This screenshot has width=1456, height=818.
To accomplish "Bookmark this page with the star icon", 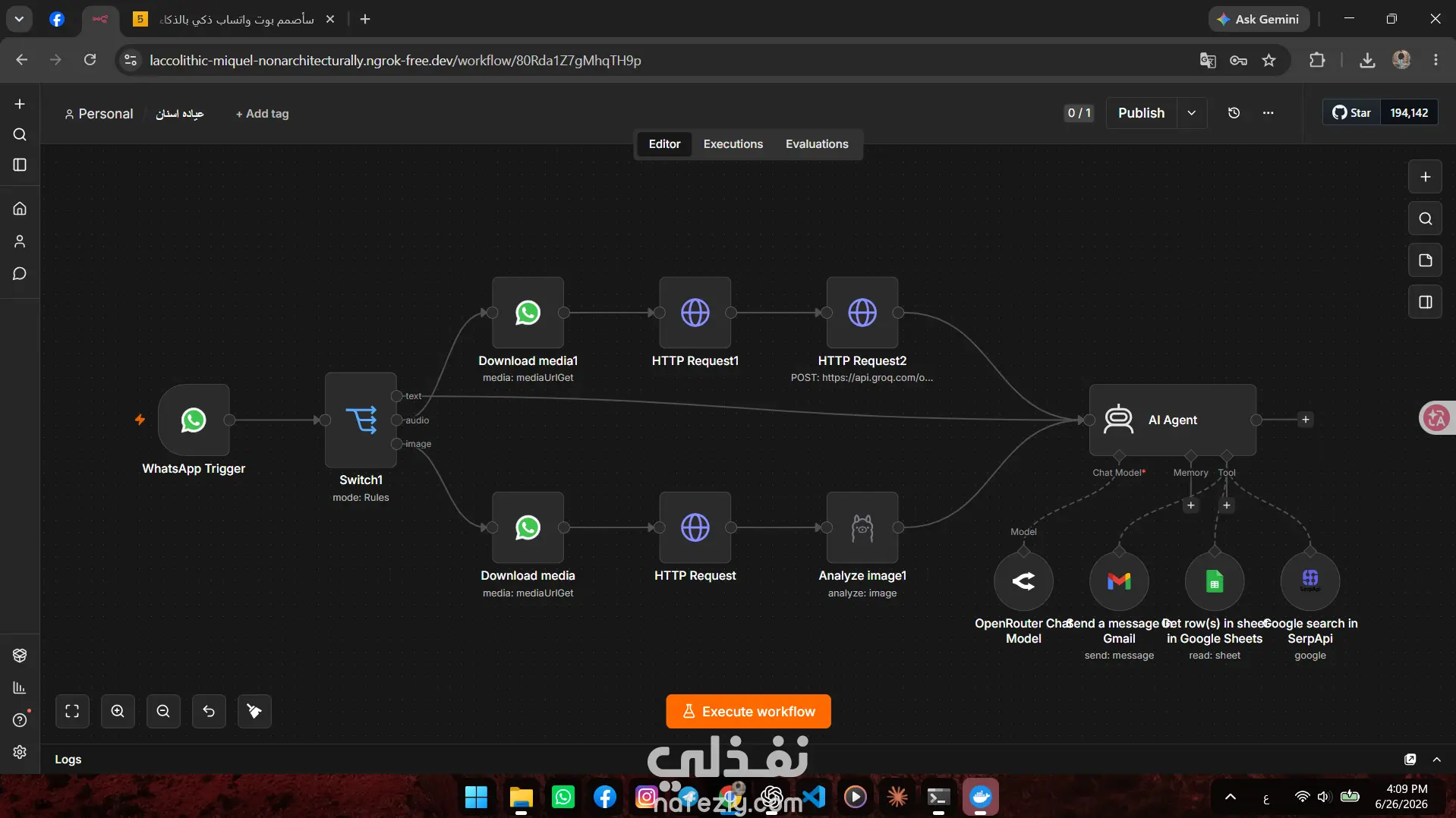I will pos(1268,61).
